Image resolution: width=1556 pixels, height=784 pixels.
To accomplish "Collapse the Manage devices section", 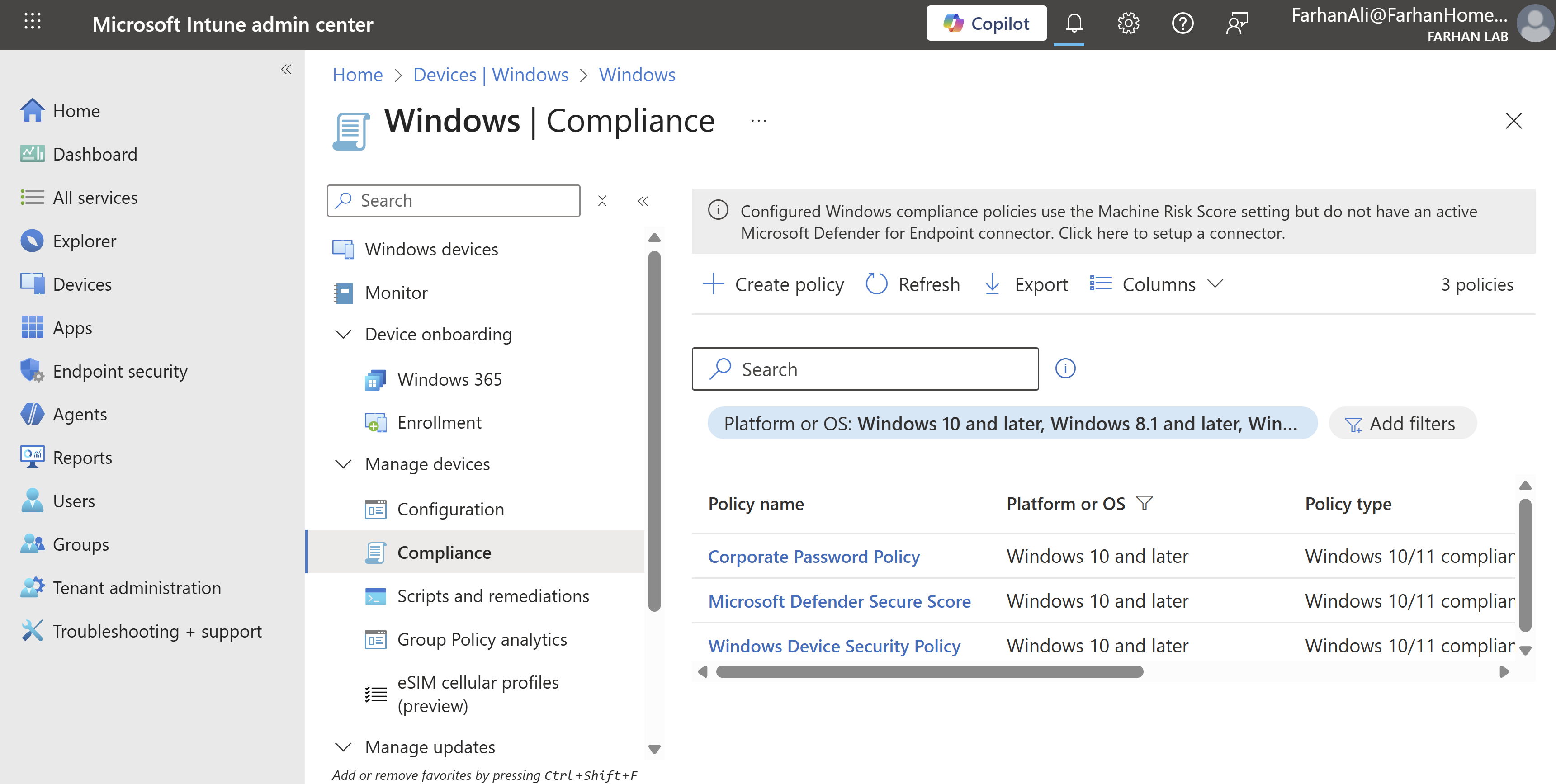I will pyautogui.click(x=343, y=464).
